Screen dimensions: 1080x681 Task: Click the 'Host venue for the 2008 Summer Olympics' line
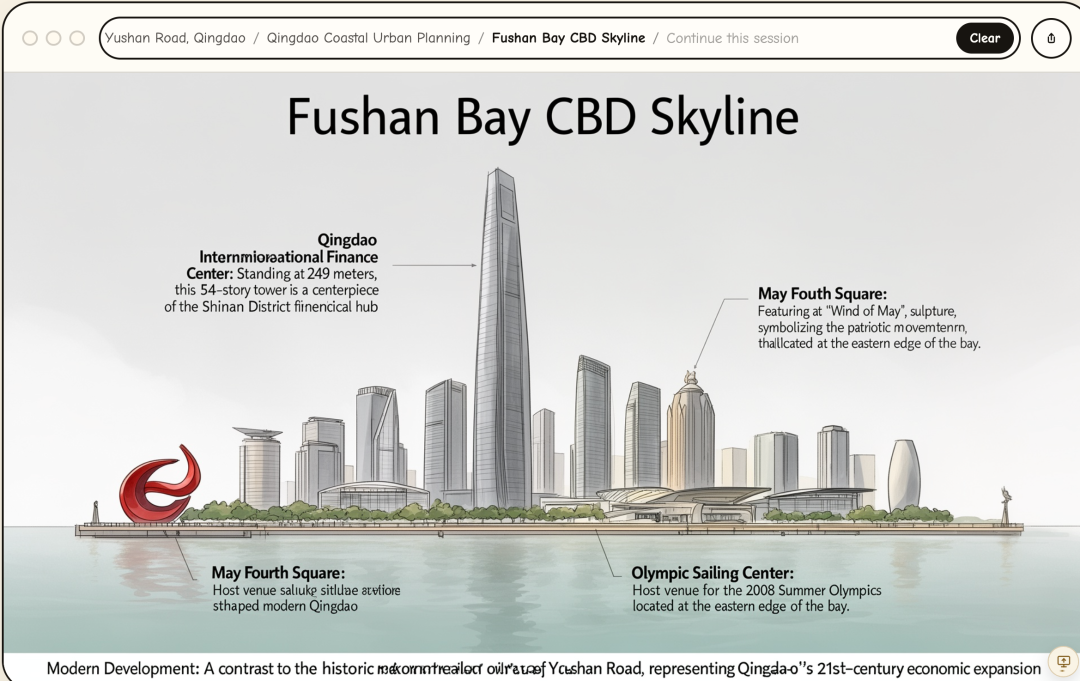(x=756, y=590)
